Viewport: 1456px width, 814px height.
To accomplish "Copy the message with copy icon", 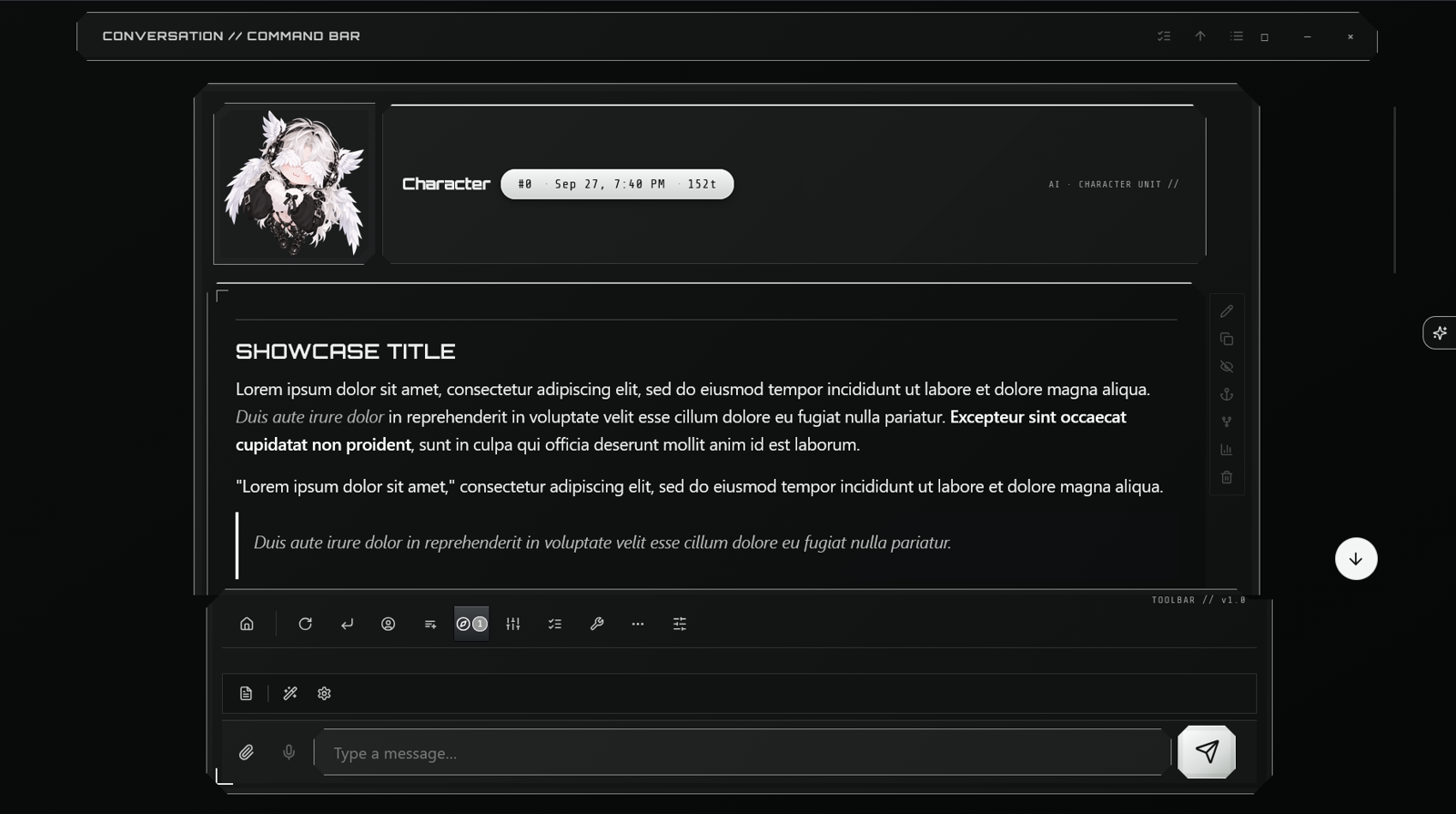I will point(1227,339).
